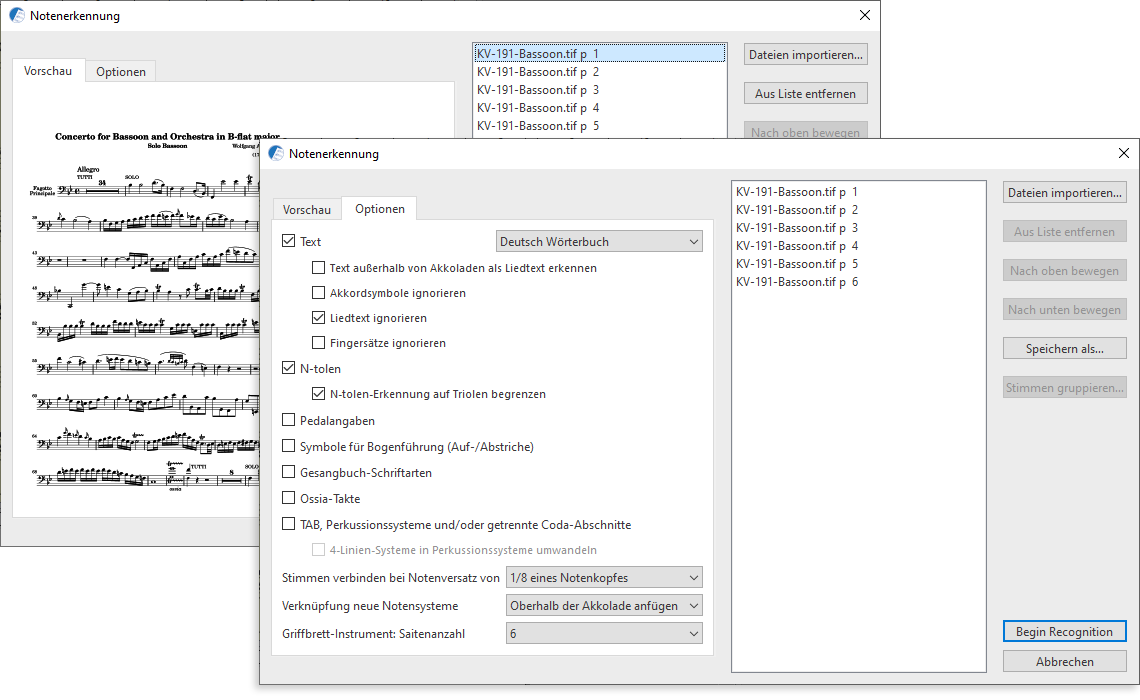Image resolution: width=1140 pixels, height=700 pixels.
Task: Click the Begin Recognition button
Action: (x=1064, y=631)
